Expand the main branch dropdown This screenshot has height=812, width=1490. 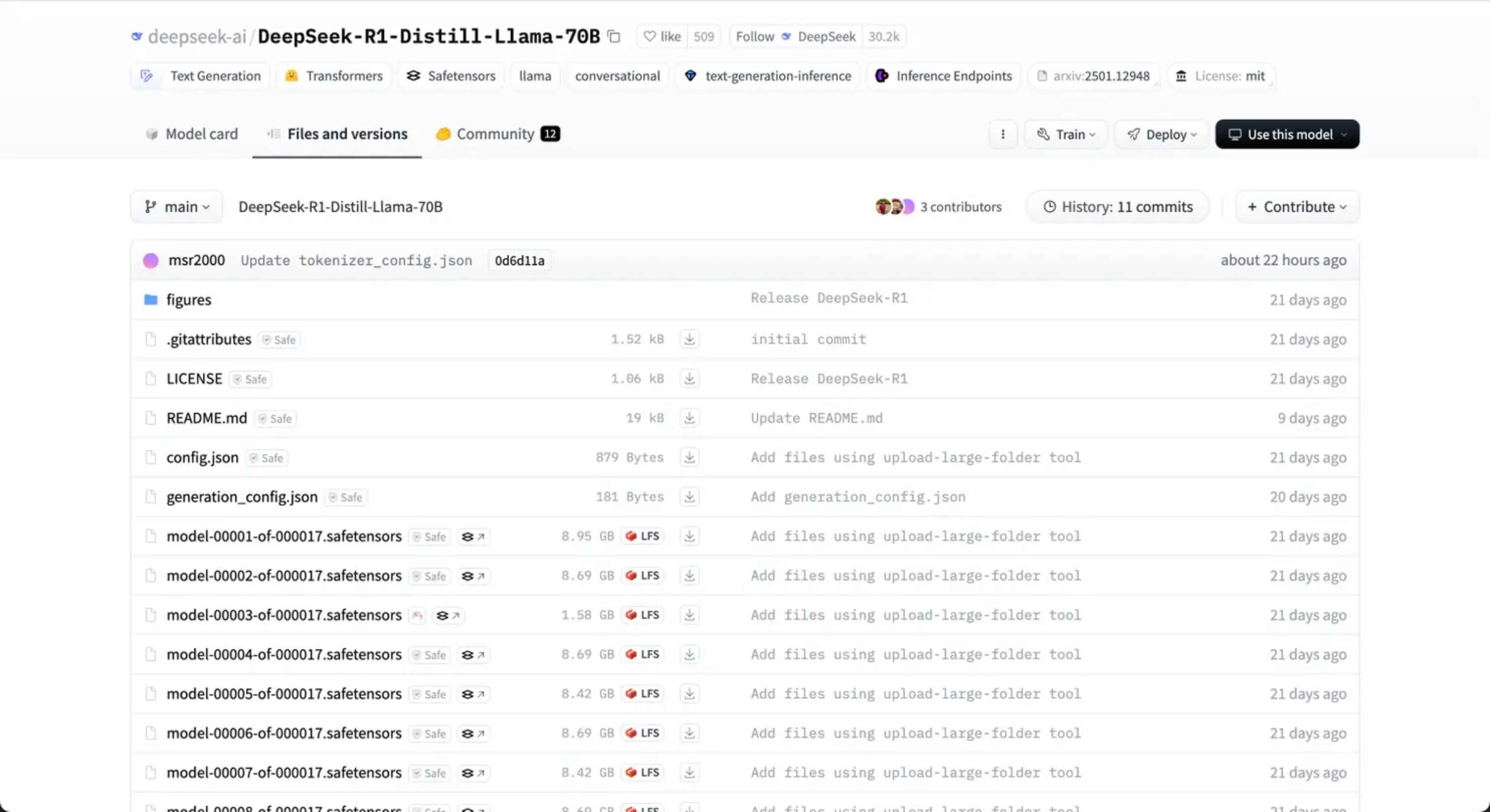tap(176, 207)
